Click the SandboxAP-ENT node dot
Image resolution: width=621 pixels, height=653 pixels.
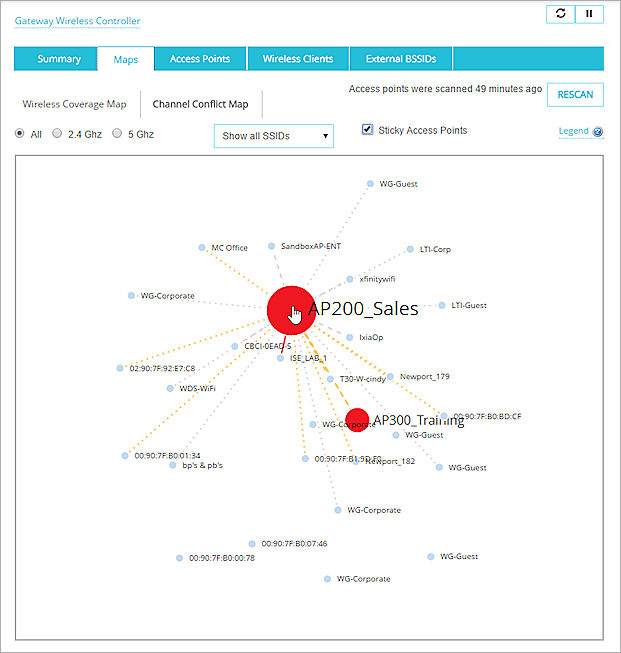tap(271, 246)
